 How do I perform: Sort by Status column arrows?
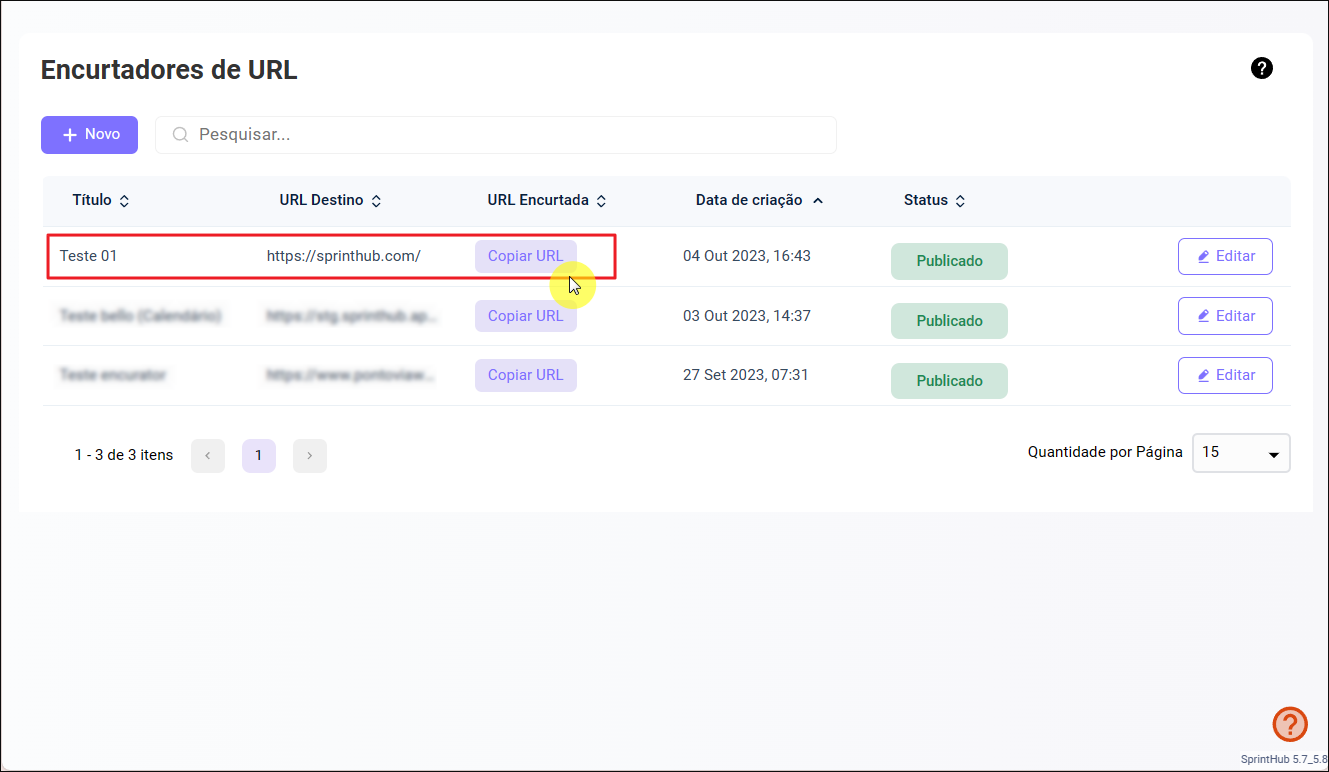[960, 201]
